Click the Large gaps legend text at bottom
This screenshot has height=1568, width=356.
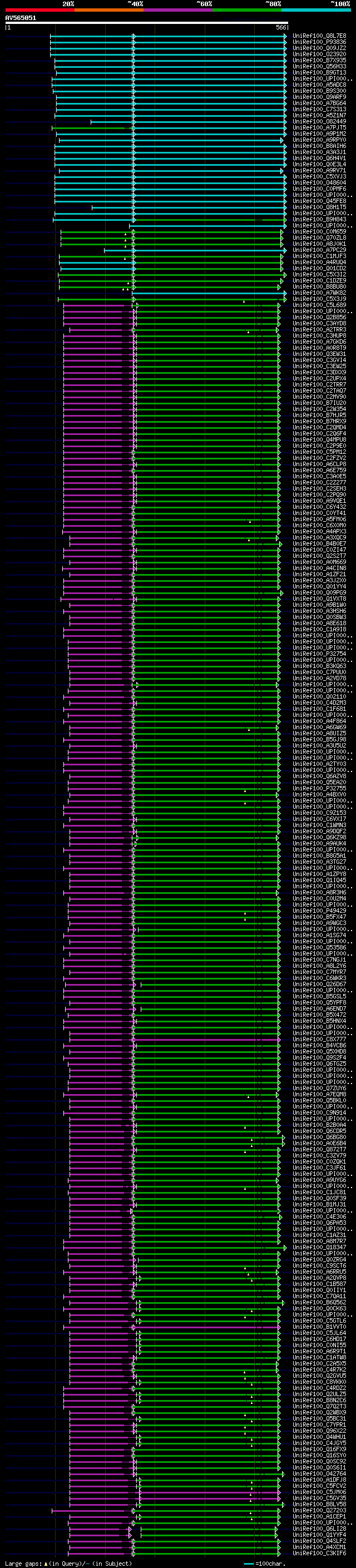23,1563
